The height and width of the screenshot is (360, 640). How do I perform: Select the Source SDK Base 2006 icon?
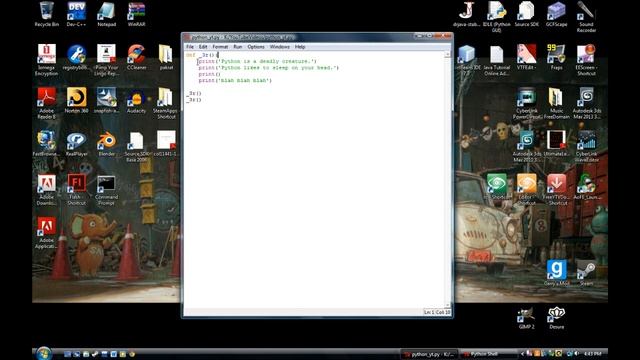tap(136, 146)
